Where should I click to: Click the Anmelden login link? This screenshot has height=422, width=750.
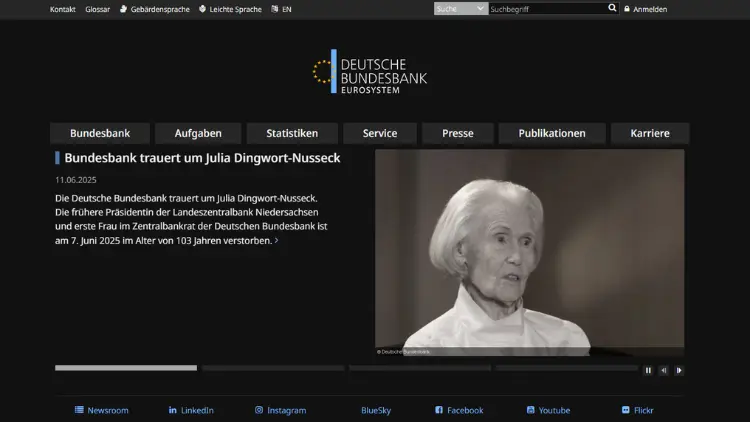pos(650,9)
